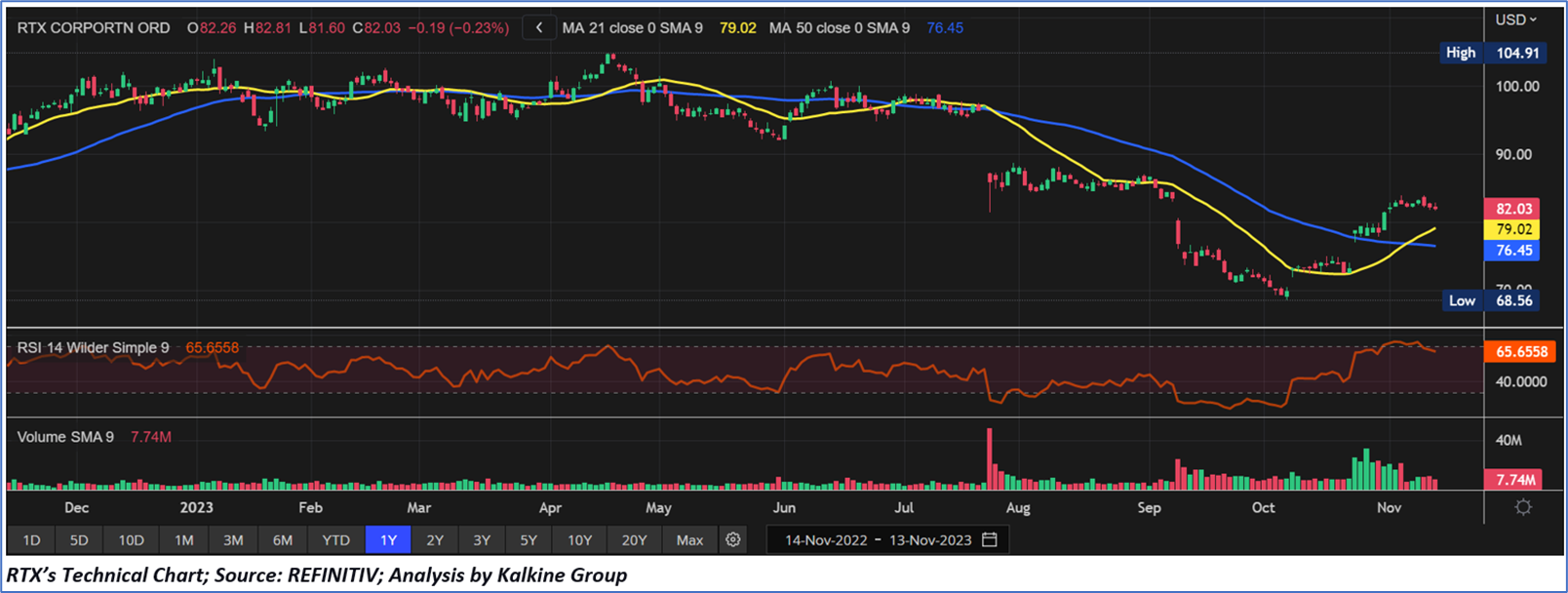Click the 40M volume axis label

click(1509, 440)
